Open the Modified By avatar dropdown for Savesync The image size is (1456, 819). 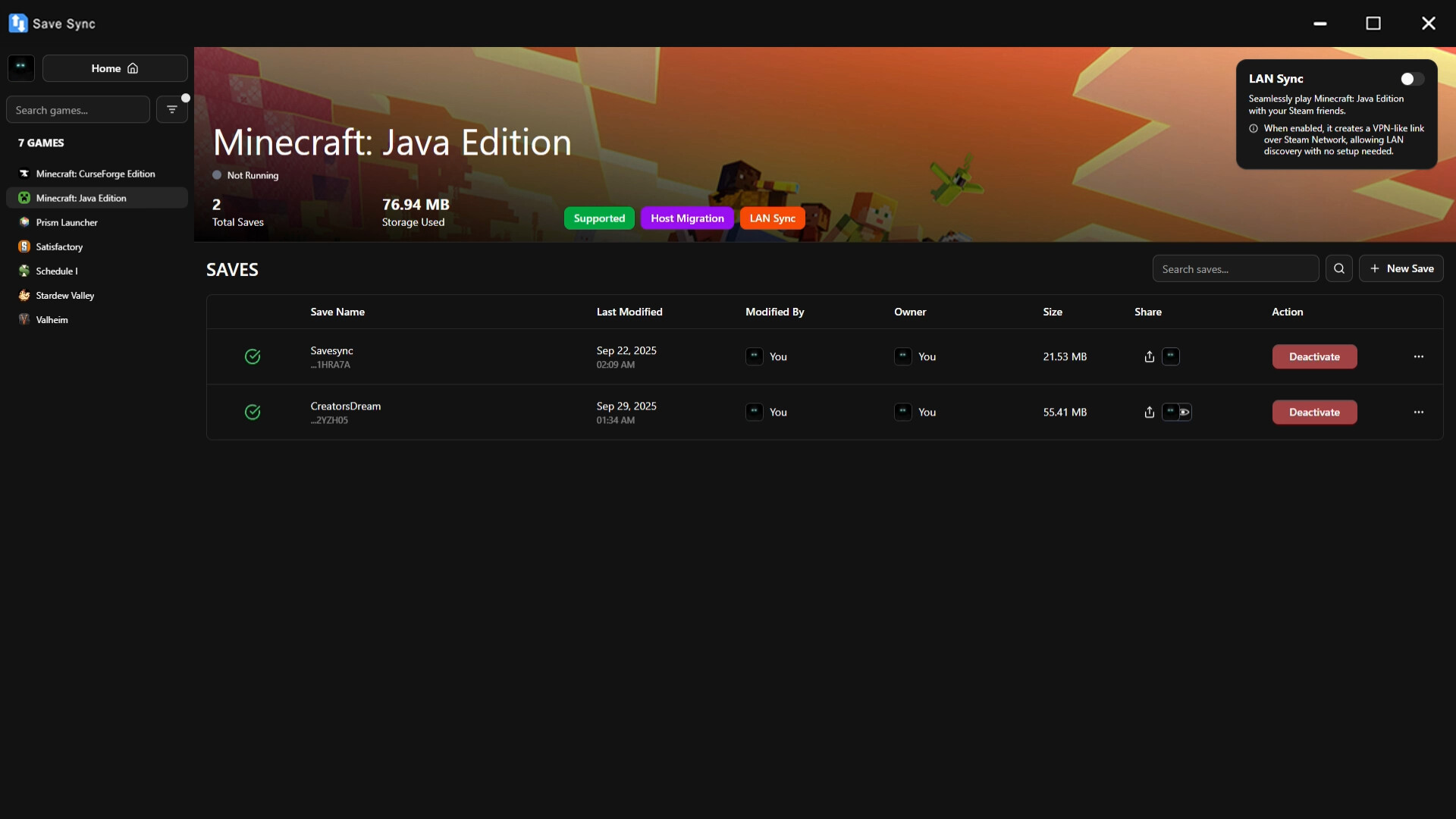click(755, 356)
